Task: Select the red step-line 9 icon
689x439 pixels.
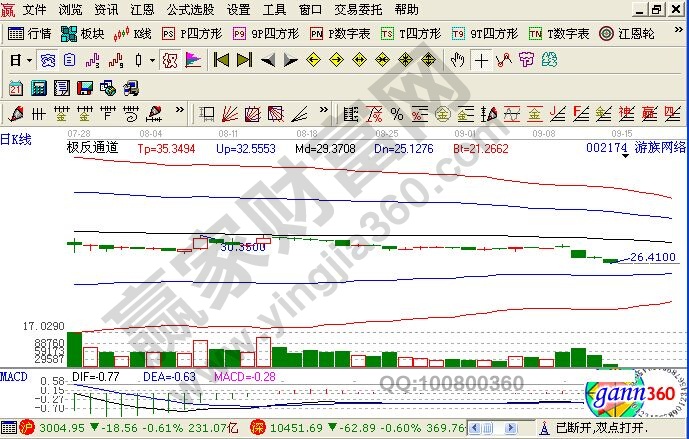Action: pos(115,60)
